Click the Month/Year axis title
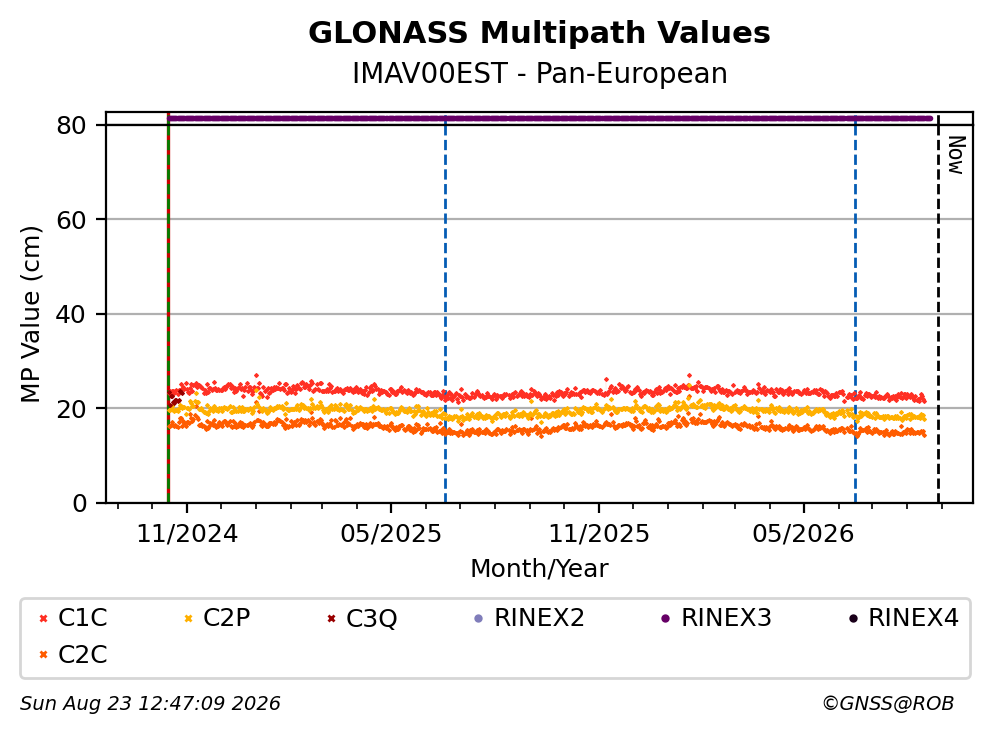 (539, 569)
